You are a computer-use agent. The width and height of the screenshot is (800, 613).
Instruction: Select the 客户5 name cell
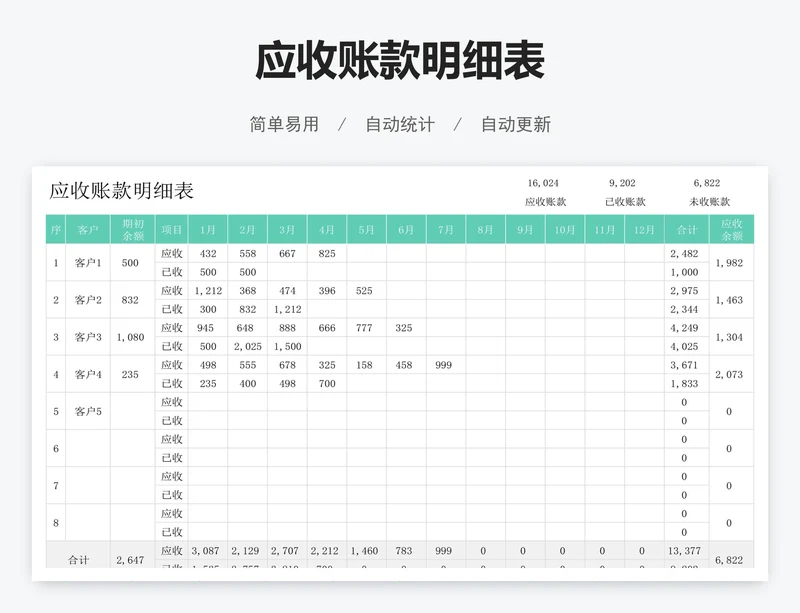88,411
